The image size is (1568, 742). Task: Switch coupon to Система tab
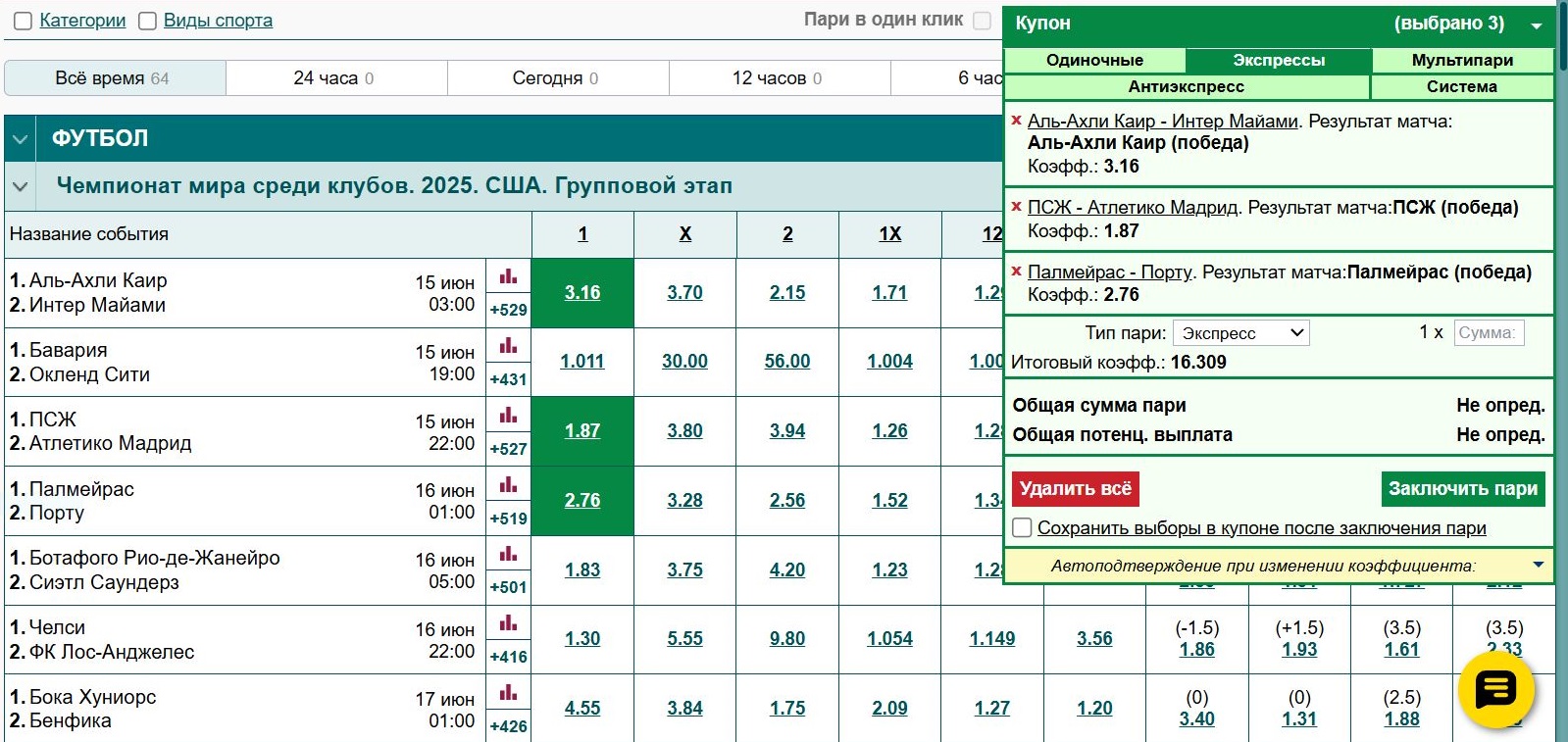tap(1462, 86)
